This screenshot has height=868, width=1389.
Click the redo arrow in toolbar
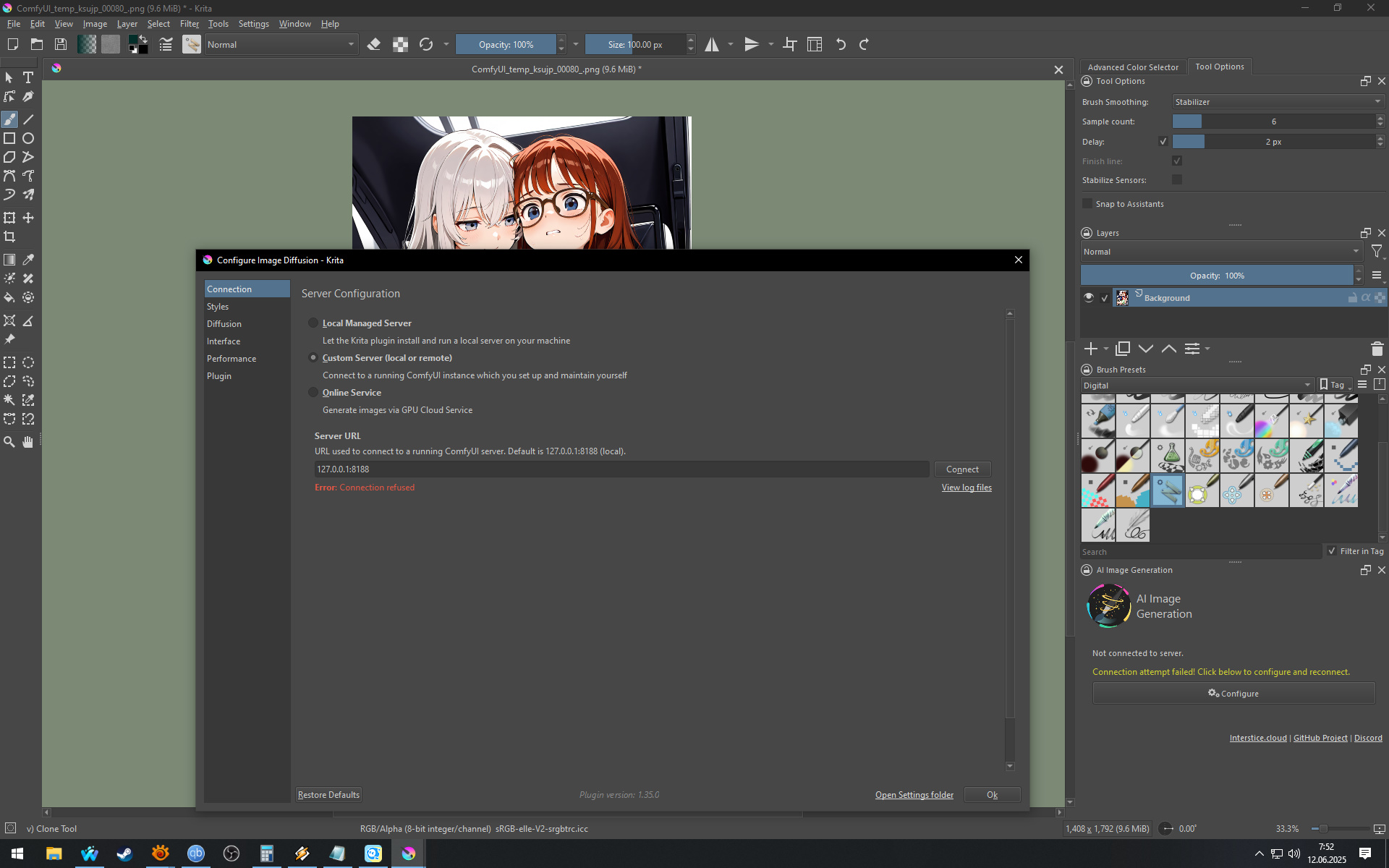coord(865,45)
